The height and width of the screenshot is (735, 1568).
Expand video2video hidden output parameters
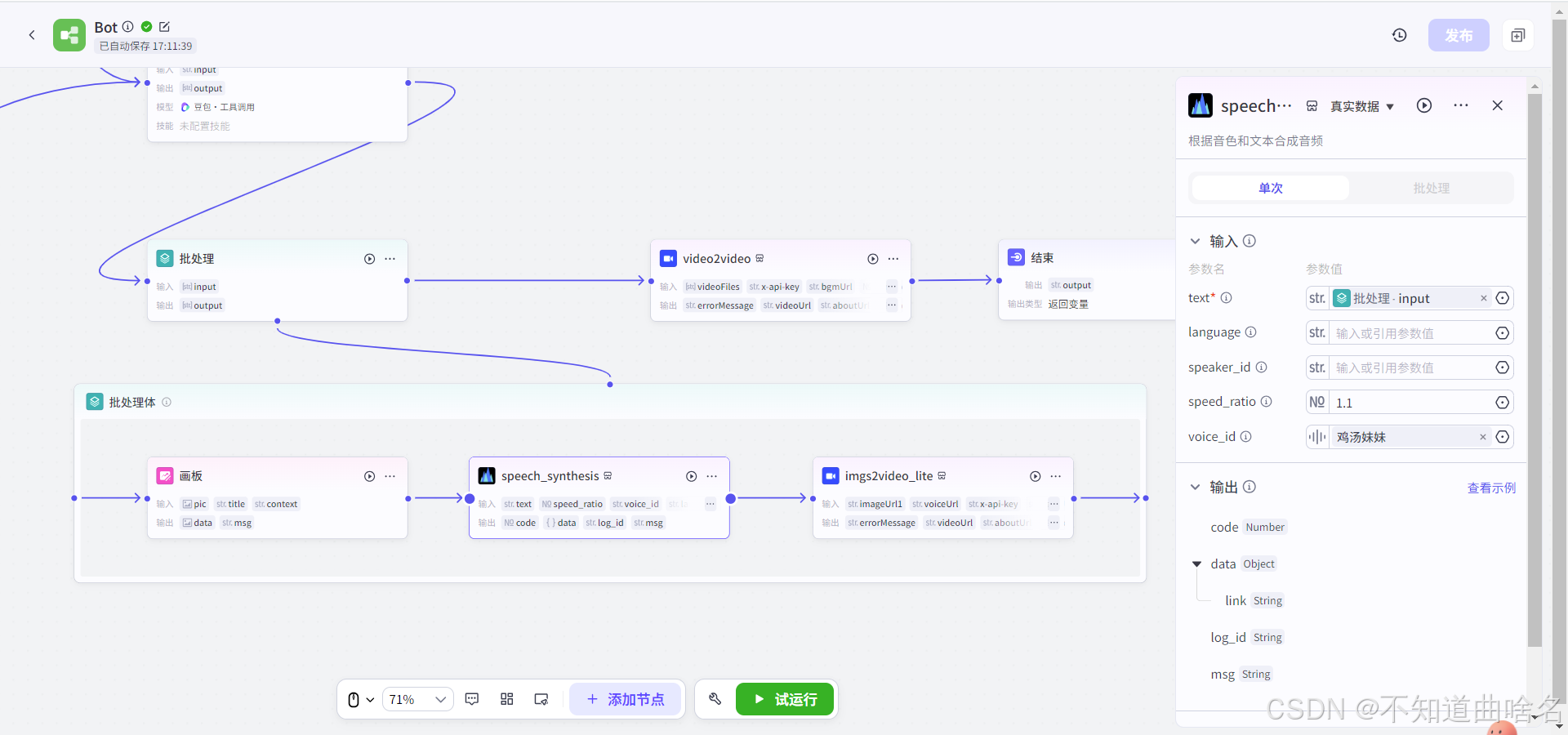(x=892, y=305)
